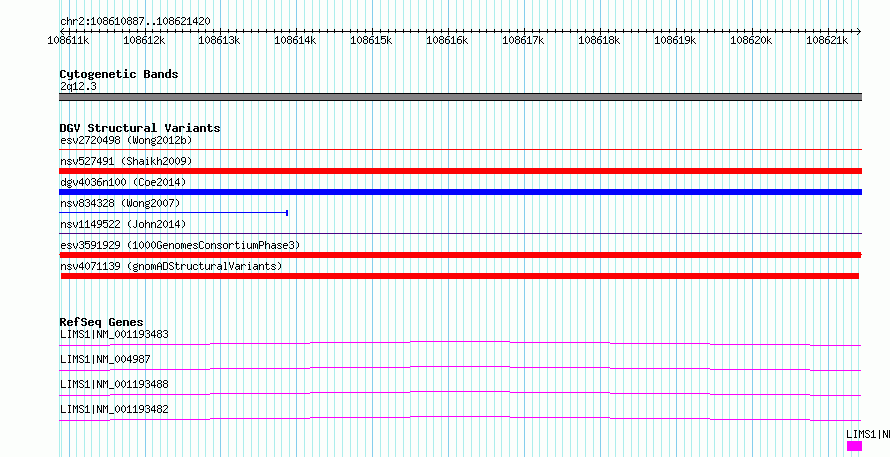Image resolution: width=890 pixels, height=457 pixels.
Task: Select the thick red esv3591929 variant bar
Action: pos(460,255)
